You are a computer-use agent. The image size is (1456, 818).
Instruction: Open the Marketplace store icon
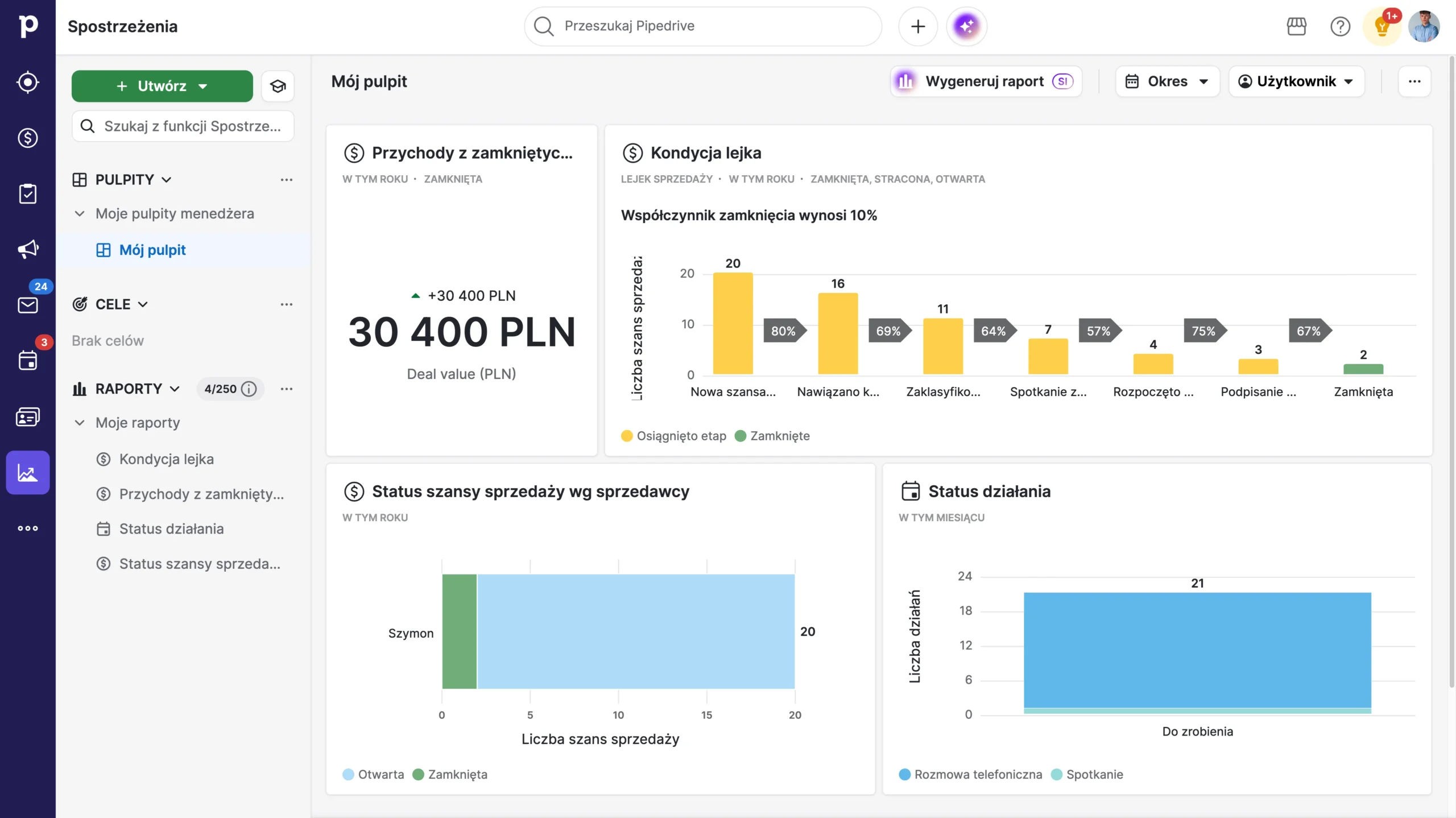click(x=1297, y=26)
